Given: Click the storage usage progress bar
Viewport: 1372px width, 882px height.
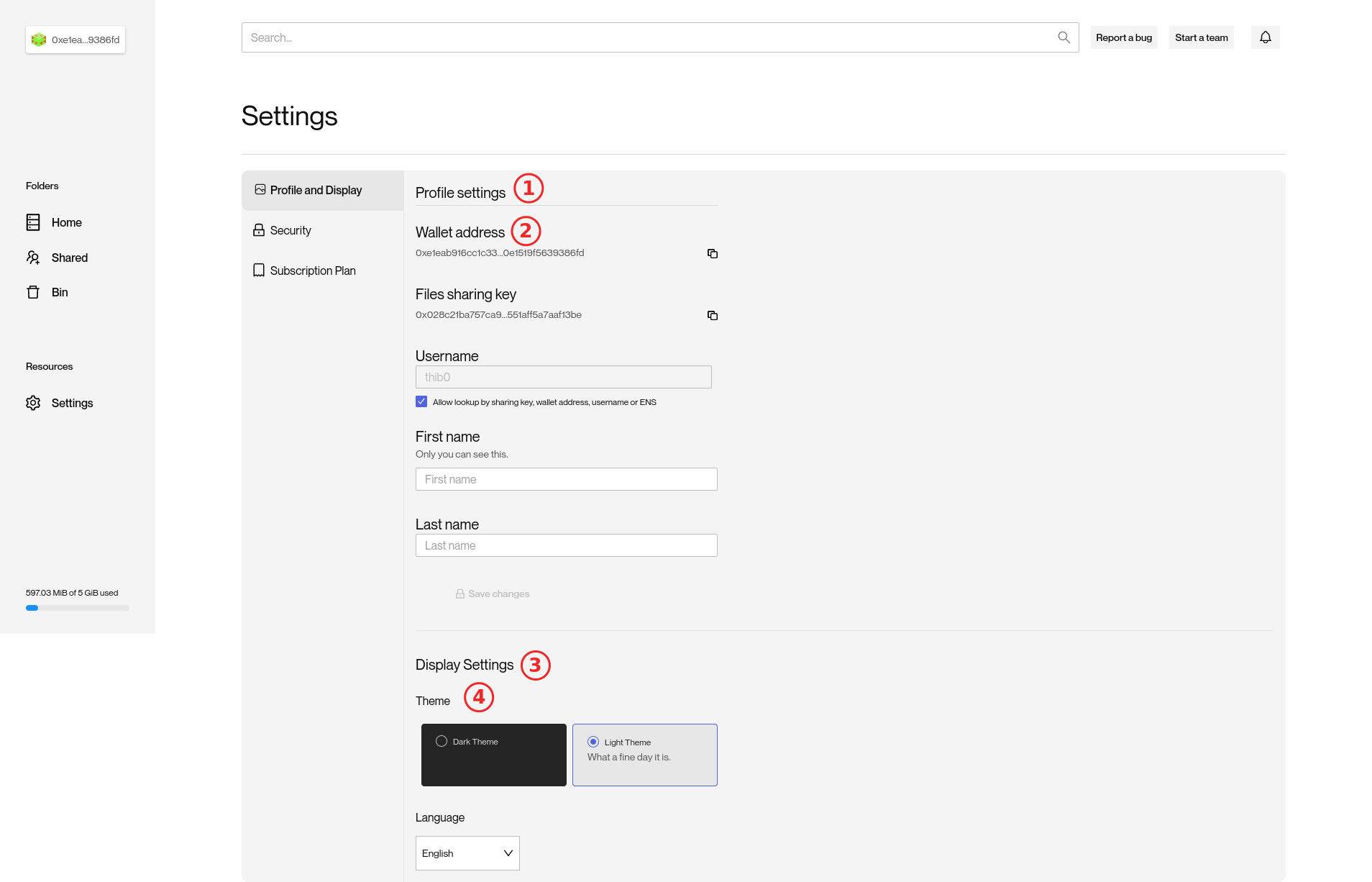Looking at the screenshot, I should [77, 607].
